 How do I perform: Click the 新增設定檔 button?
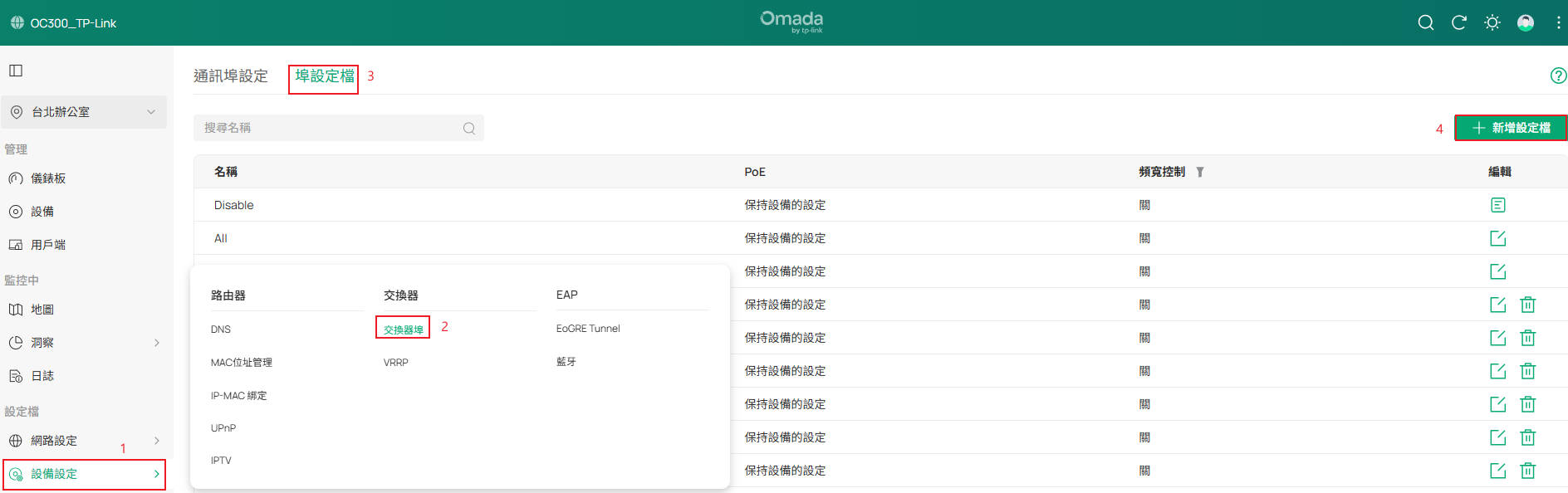tap(1511, 128)
